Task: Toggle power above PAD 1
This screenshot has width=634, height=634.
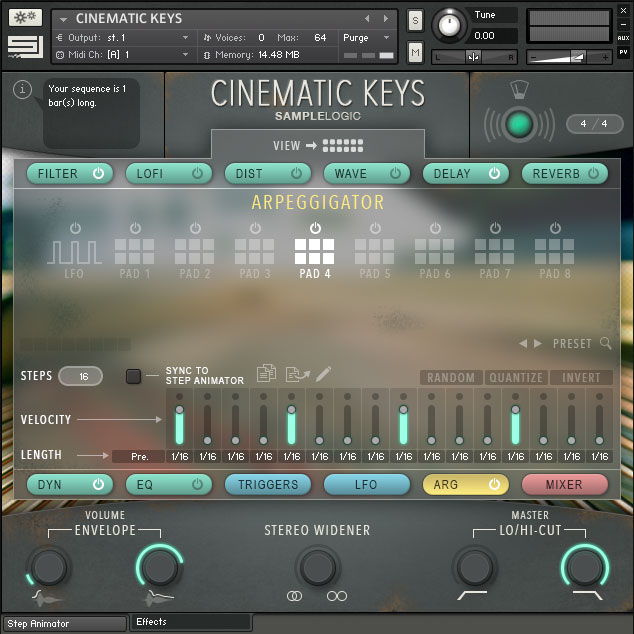Action: click(x=134, y=228)
